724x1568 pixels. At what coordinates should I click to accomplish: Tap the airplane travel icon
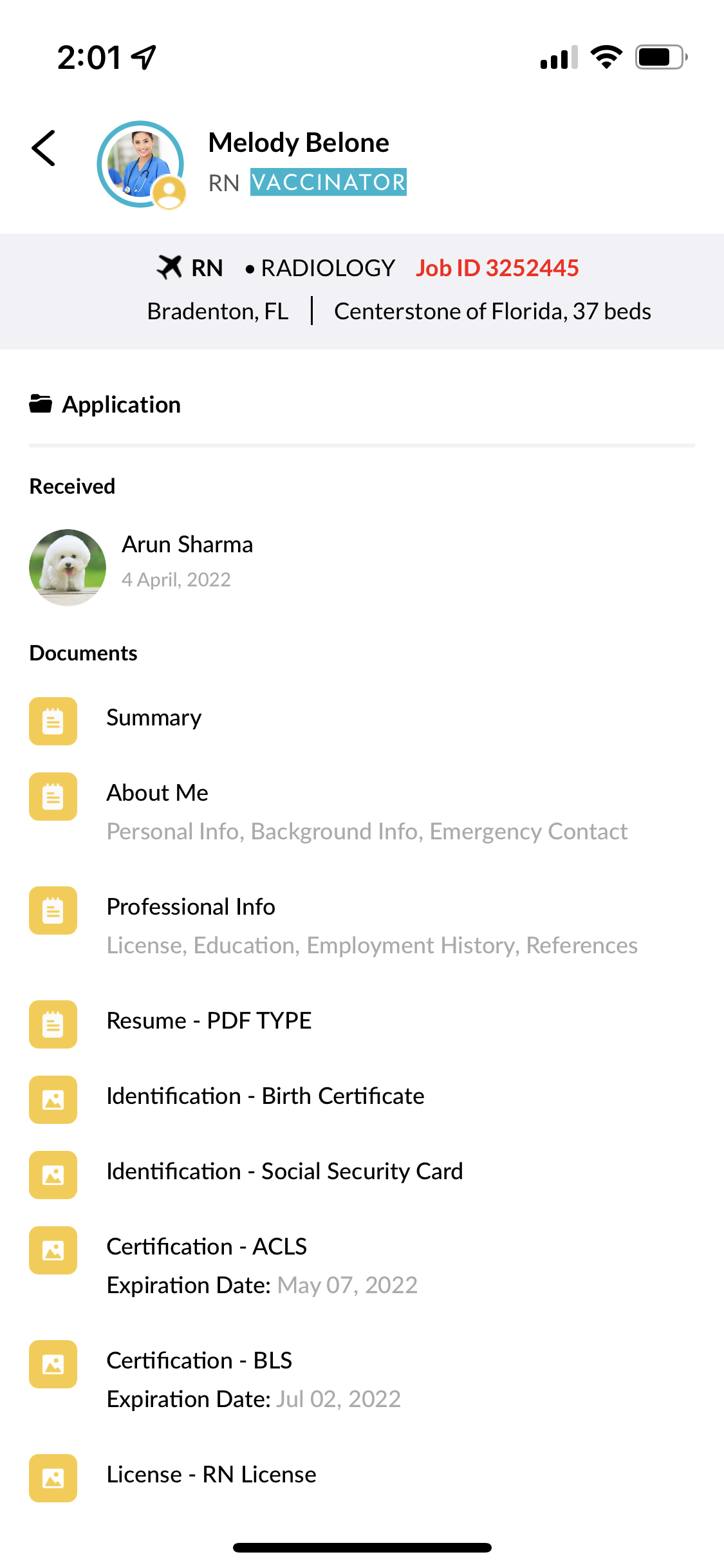[x=169, y=267]
